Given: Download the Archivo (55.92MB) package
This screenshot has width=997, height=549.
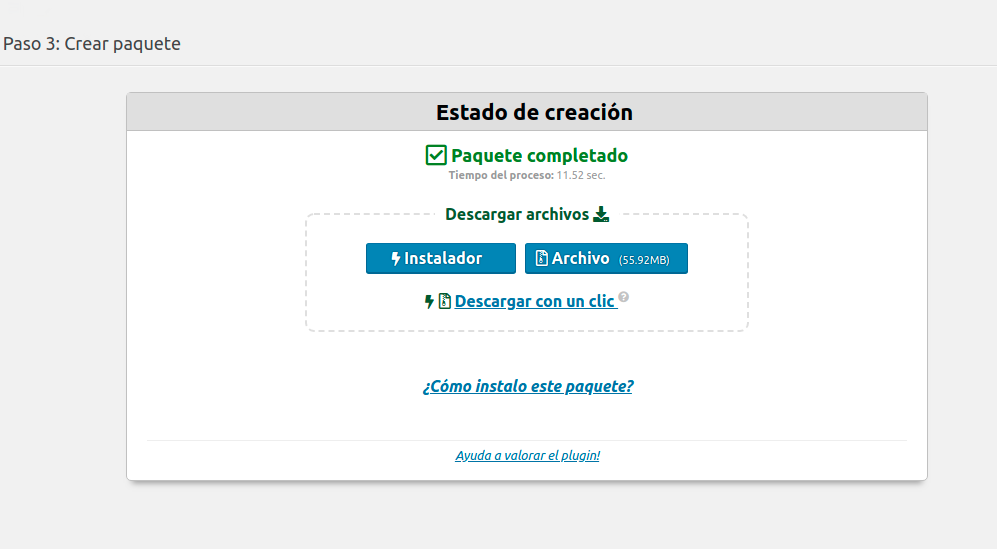Looking at the screenshot, I should tap(606, 258).
